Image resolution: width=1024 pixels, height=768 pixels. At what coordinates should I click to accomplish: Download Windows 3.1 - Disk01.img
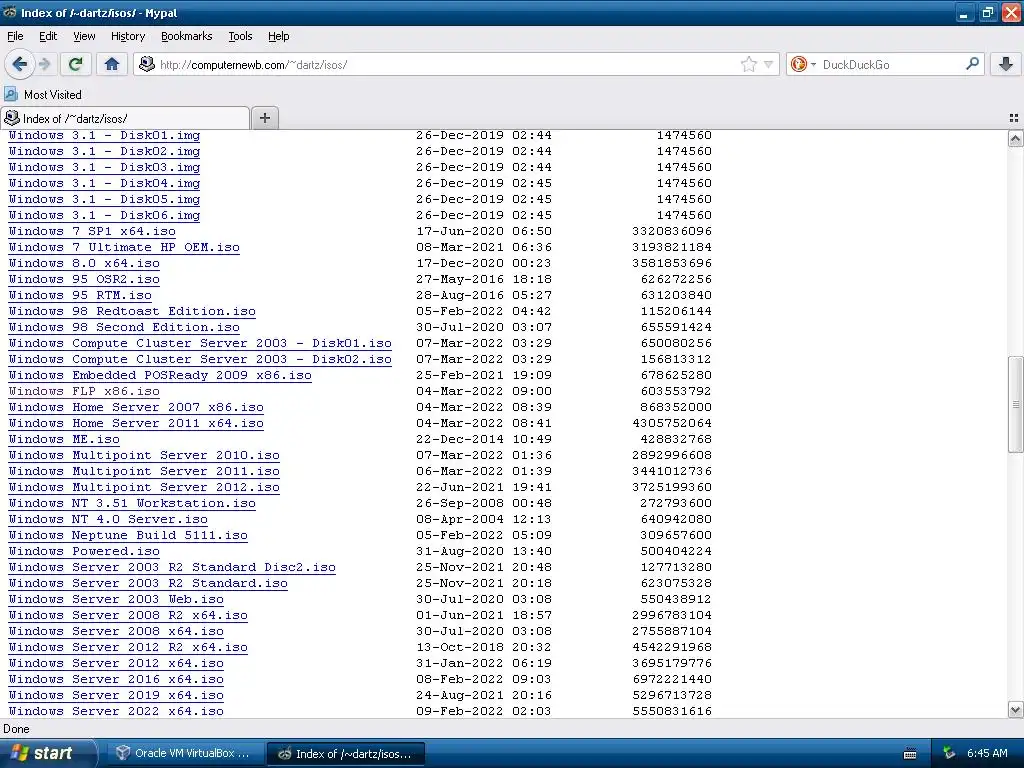(x=104, y=135)
